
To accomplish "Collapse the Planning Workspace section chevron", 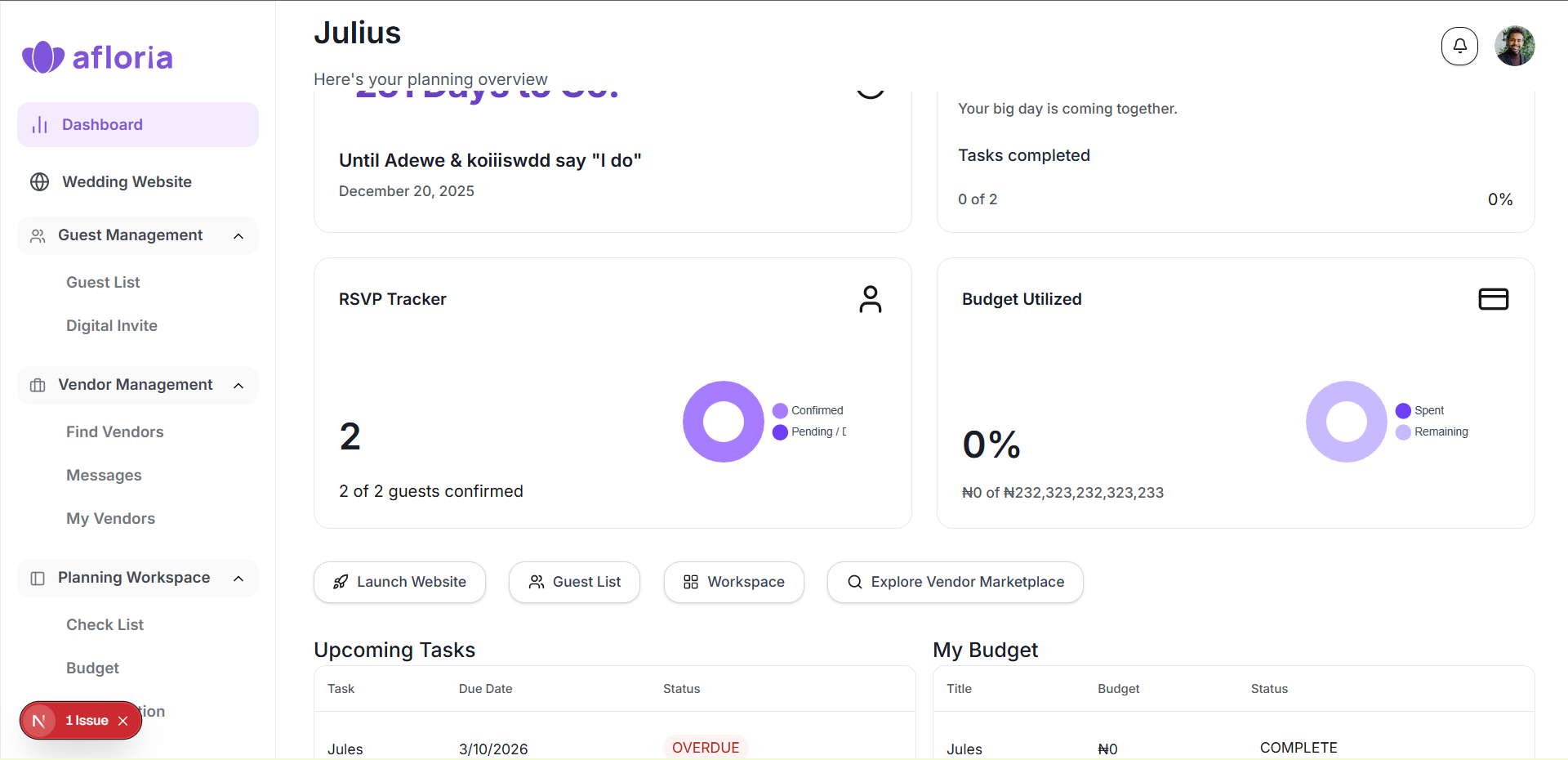I will pos(238,579).
